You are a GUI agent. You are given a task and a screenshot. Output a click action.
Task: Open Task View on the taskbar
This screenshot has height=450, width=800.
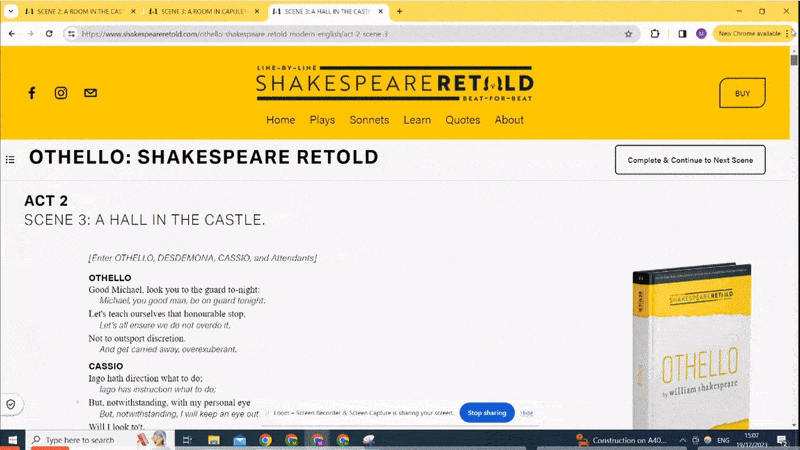click(x=187, y=440)
